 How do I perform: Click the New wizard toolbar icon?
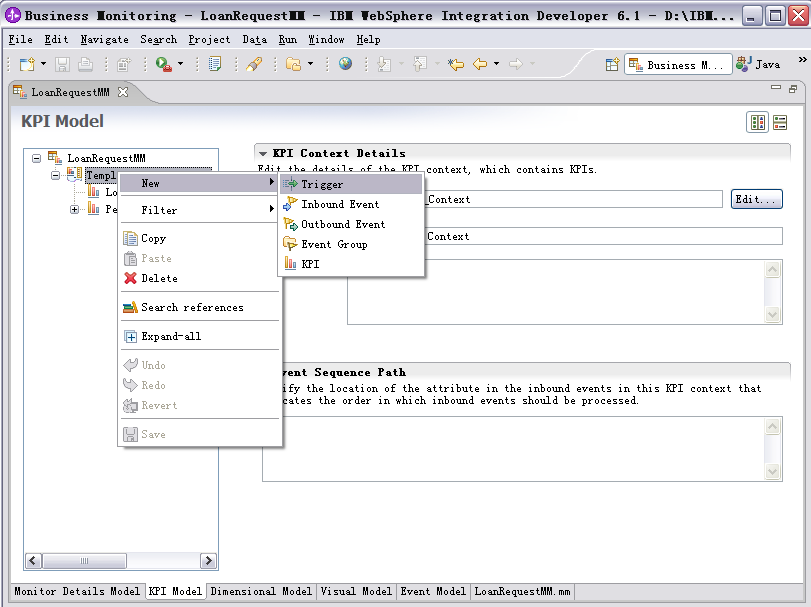[27, 64]
